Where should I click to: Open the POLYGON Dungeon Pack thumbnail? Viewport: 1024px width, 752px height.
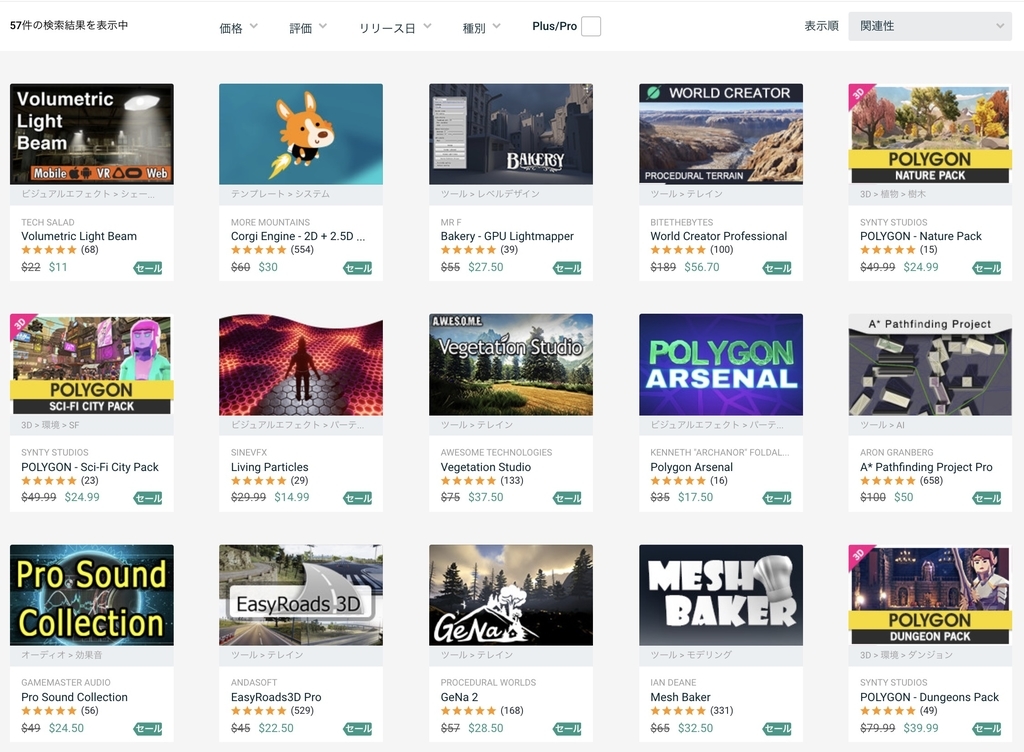point(930,595)
